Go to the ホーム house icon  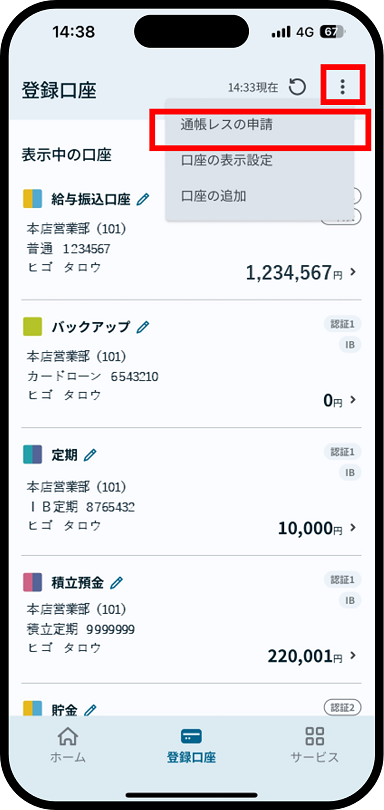68,735
